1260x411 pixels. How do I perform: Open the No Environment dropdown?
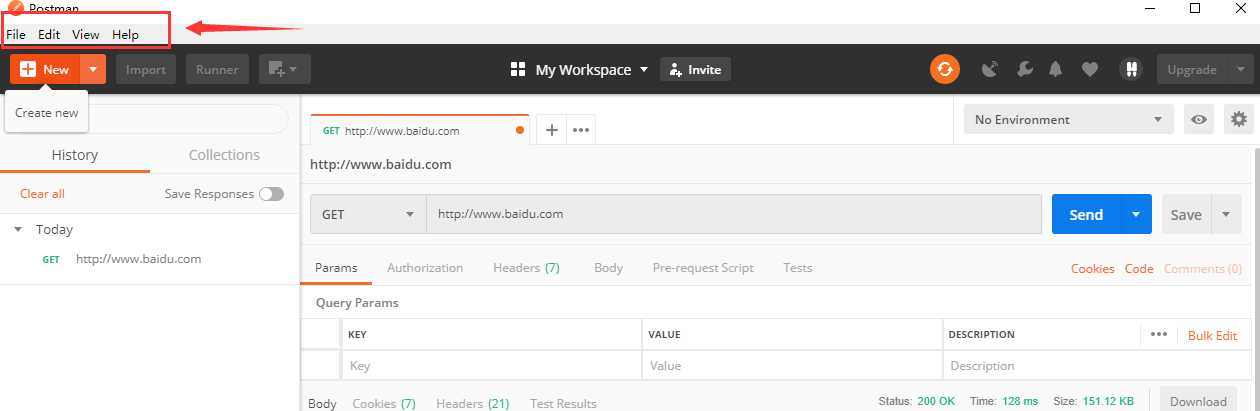click(1069, 119)
